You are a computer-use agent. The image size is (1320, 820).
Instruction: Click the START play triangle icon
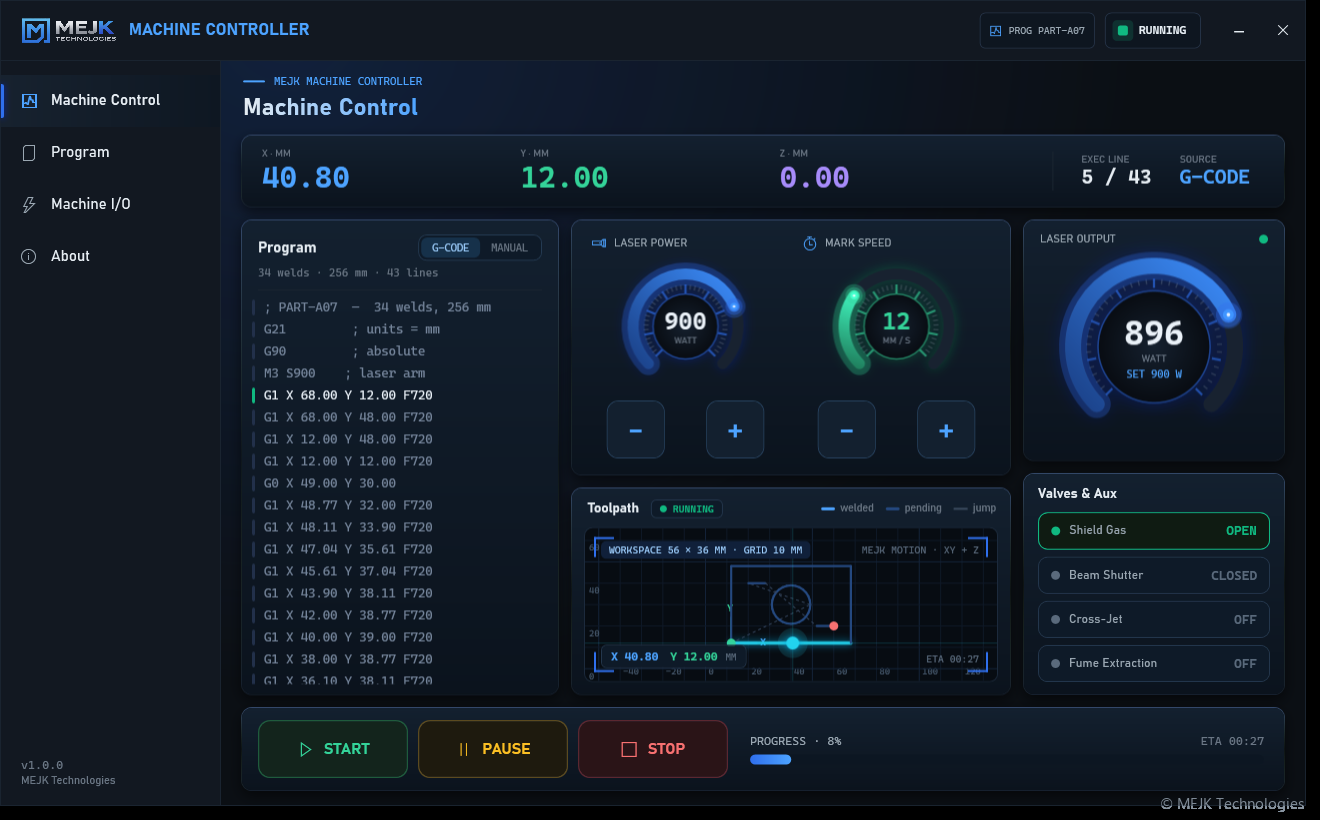306,749
